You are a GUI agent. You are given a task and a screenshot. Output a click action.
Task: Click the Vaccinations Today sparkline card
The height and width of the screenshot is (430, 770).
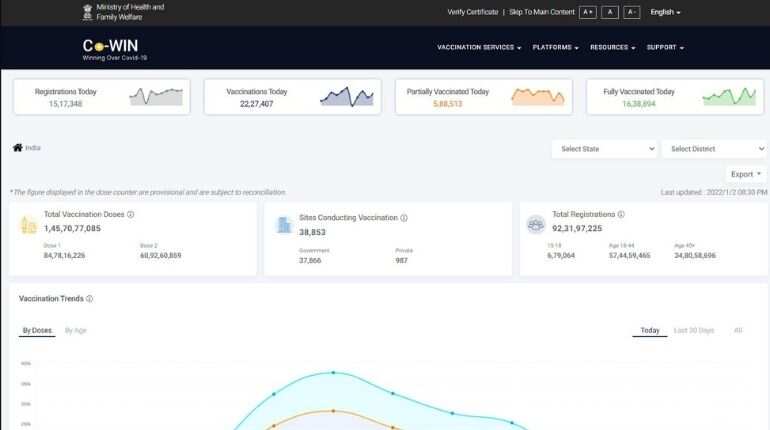292,97
